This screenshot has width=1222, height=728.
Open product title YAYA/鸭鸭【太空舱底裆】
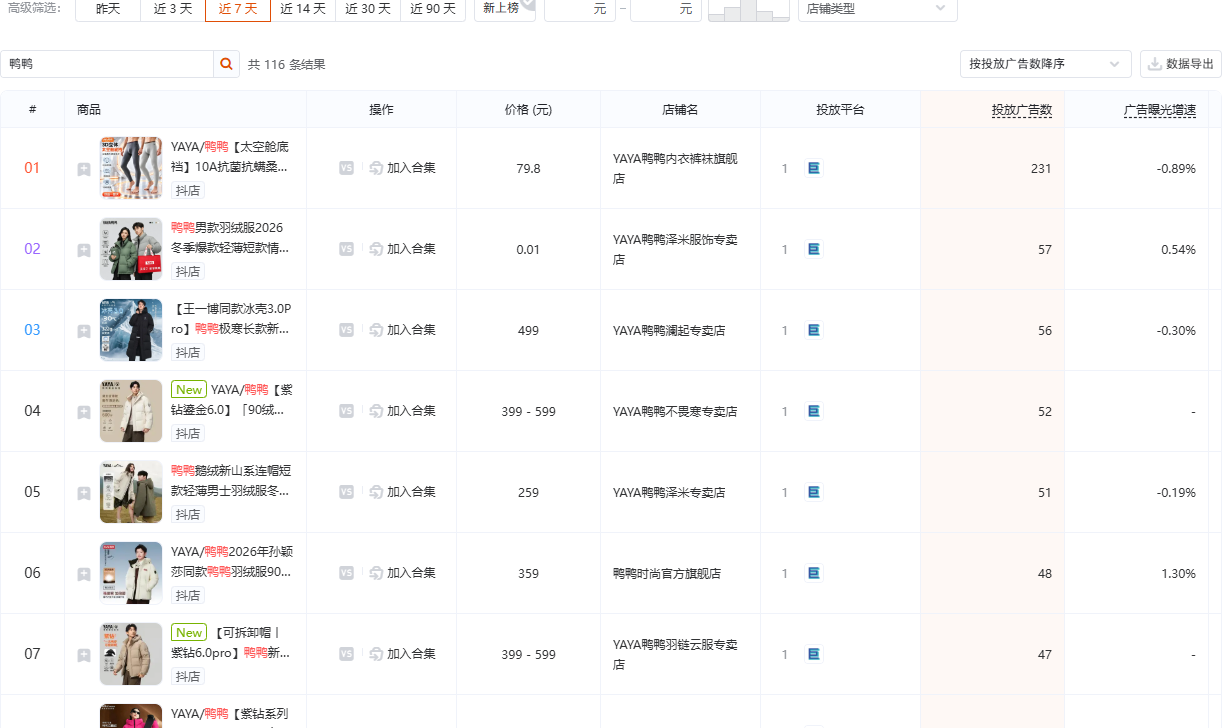[x=231, y=156]
